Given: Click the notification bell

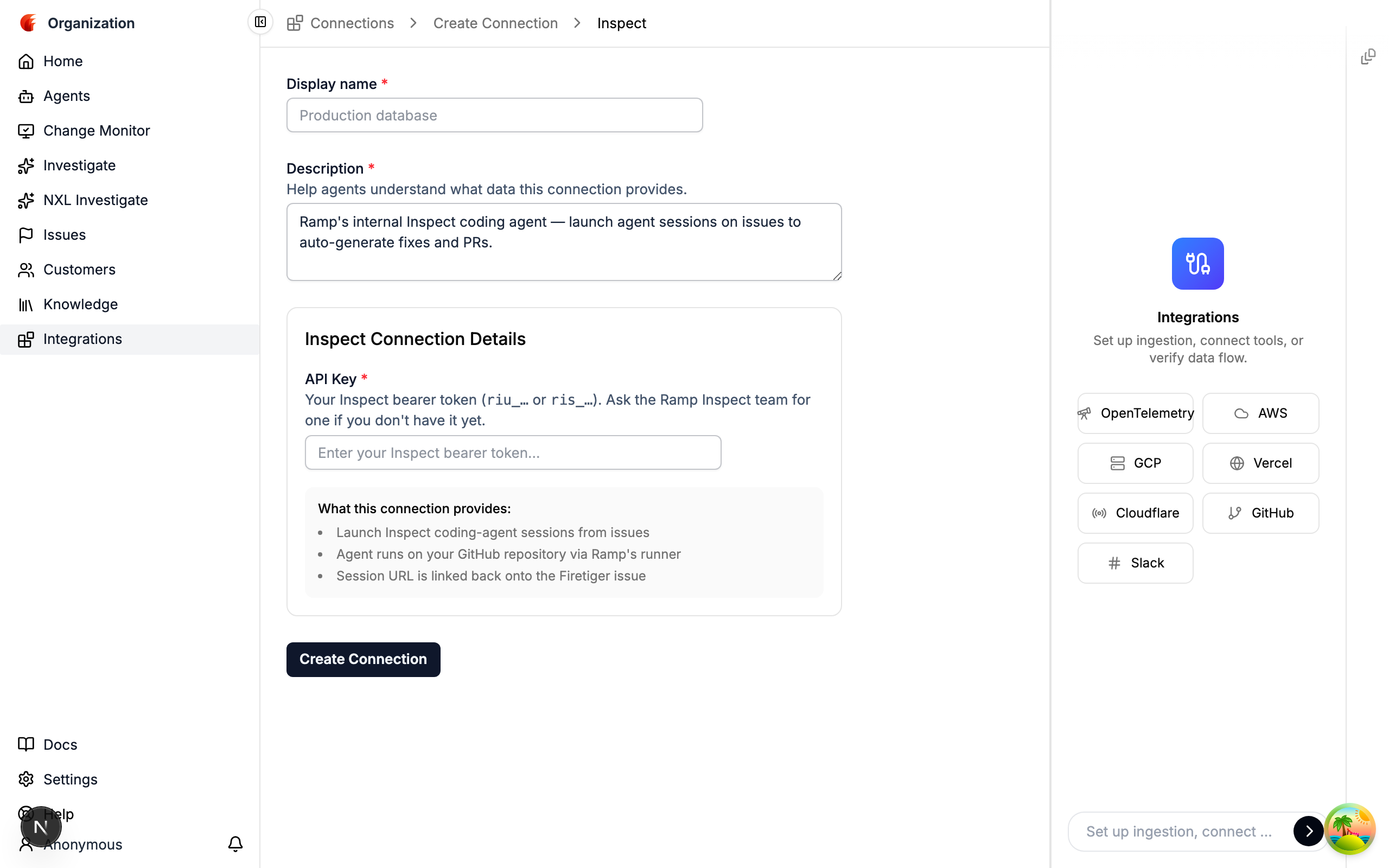Looking at the screenshot, I should point(235,844).
